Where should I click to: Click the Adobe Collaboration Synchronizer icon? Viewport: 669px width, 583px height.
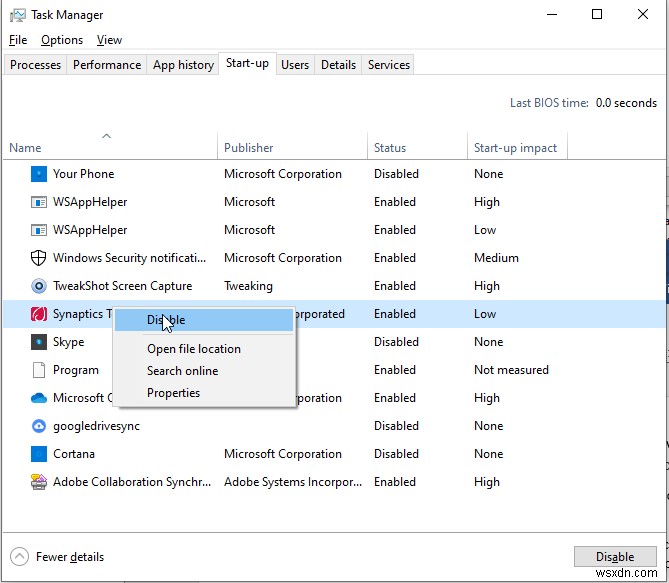[38, 482]
